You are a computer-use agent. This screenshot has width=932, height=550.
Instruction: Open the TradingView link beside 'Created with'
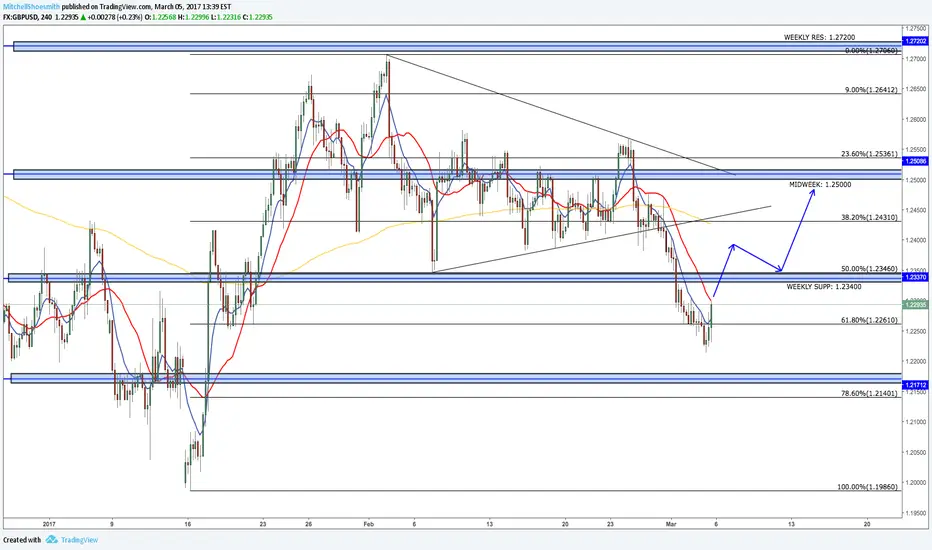point(79,540)
